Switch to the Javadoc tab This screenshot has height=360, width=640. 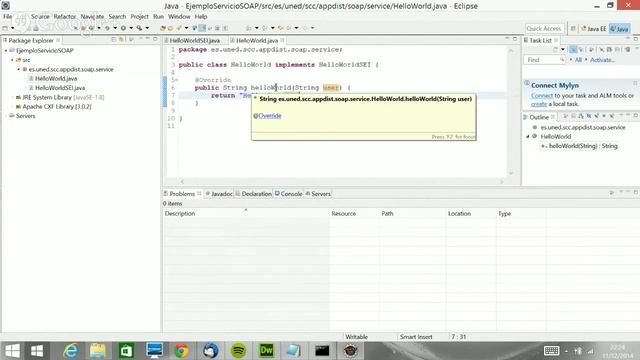219,194
